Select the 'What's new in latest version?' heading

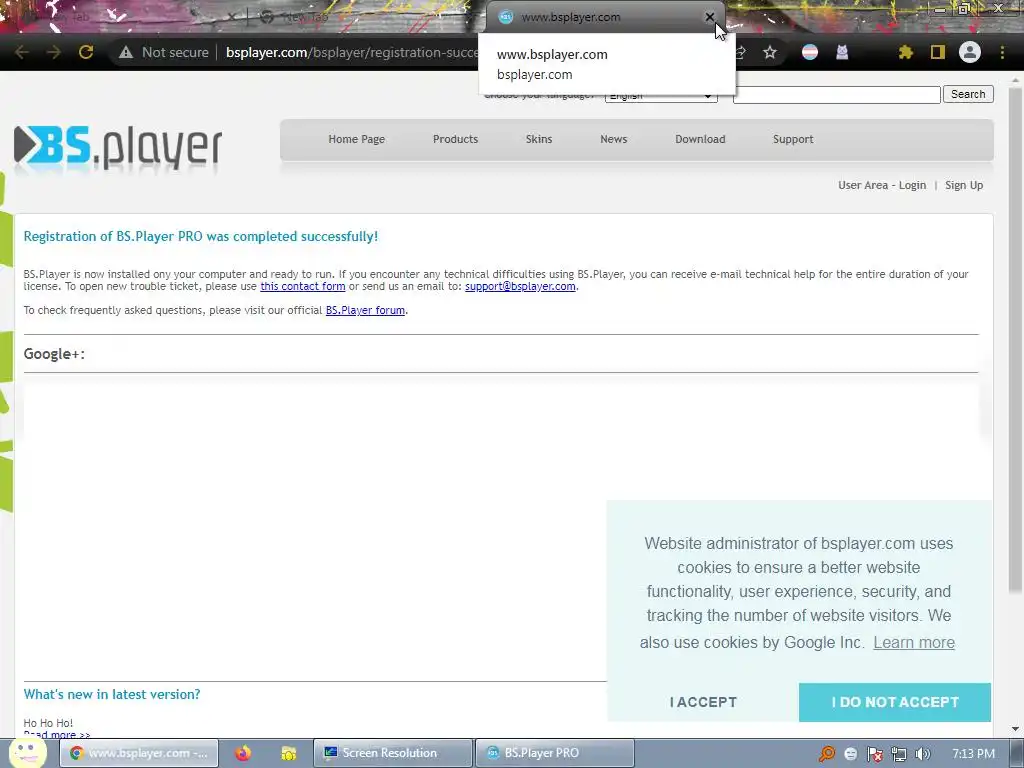(x=112, y=694)
